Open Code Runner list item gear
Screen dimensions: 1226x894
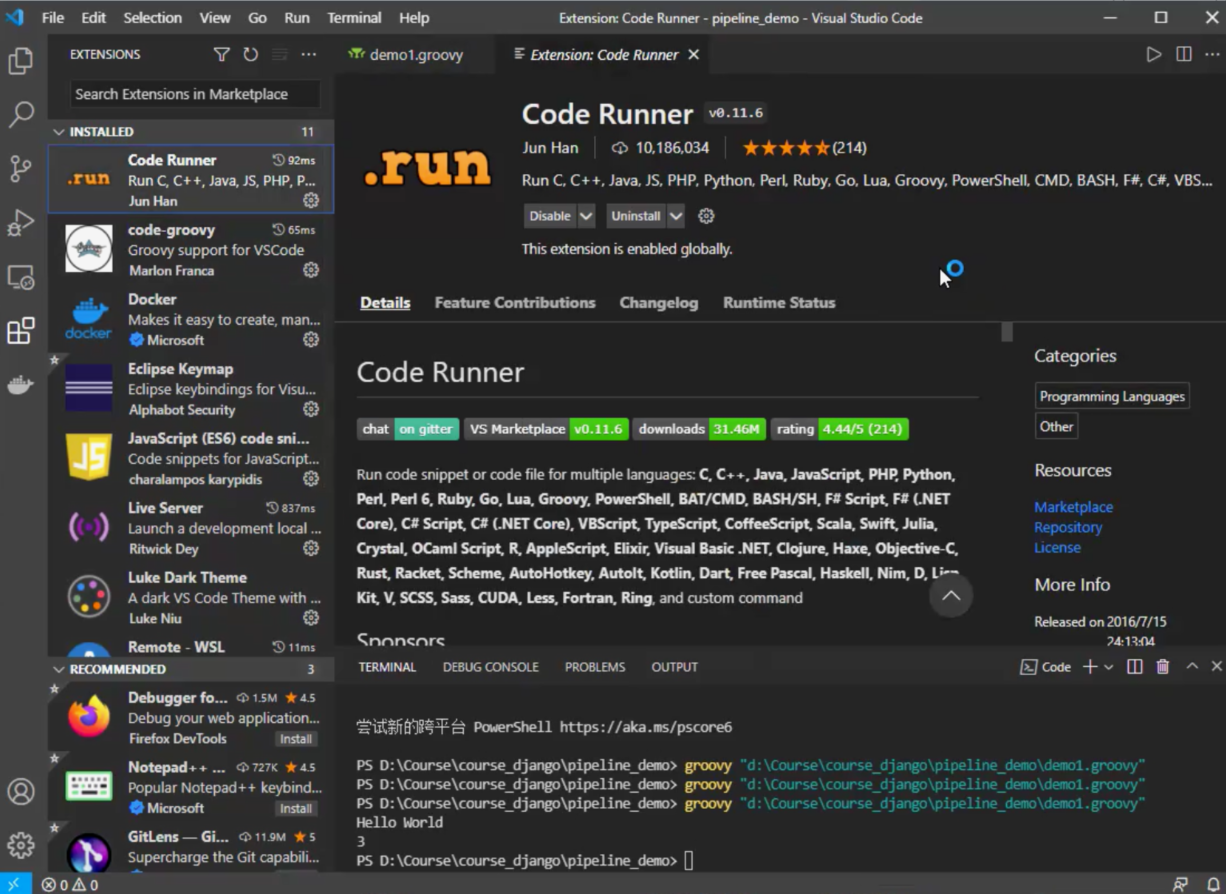click(311, 200)
